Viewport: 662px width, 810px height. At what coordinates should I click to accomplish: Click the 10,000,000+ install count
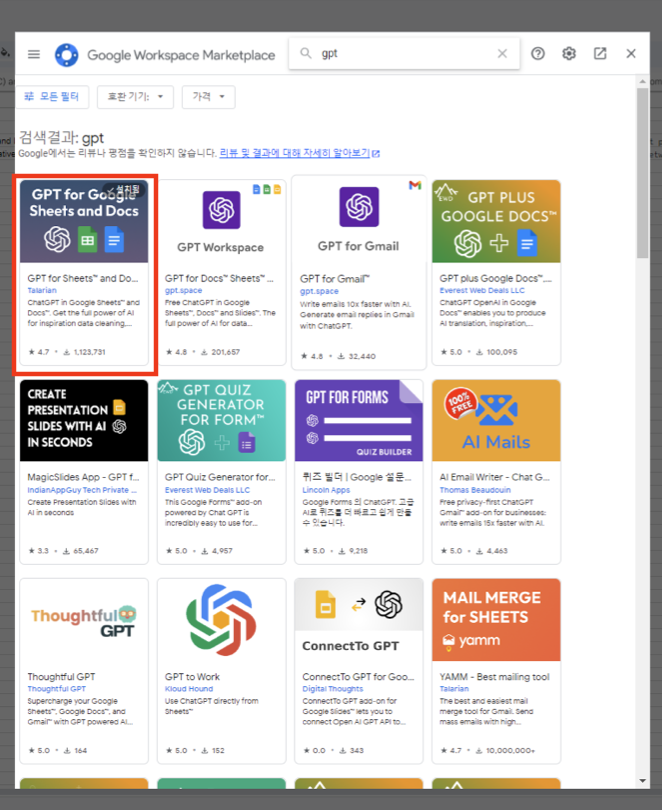(510, 750)
